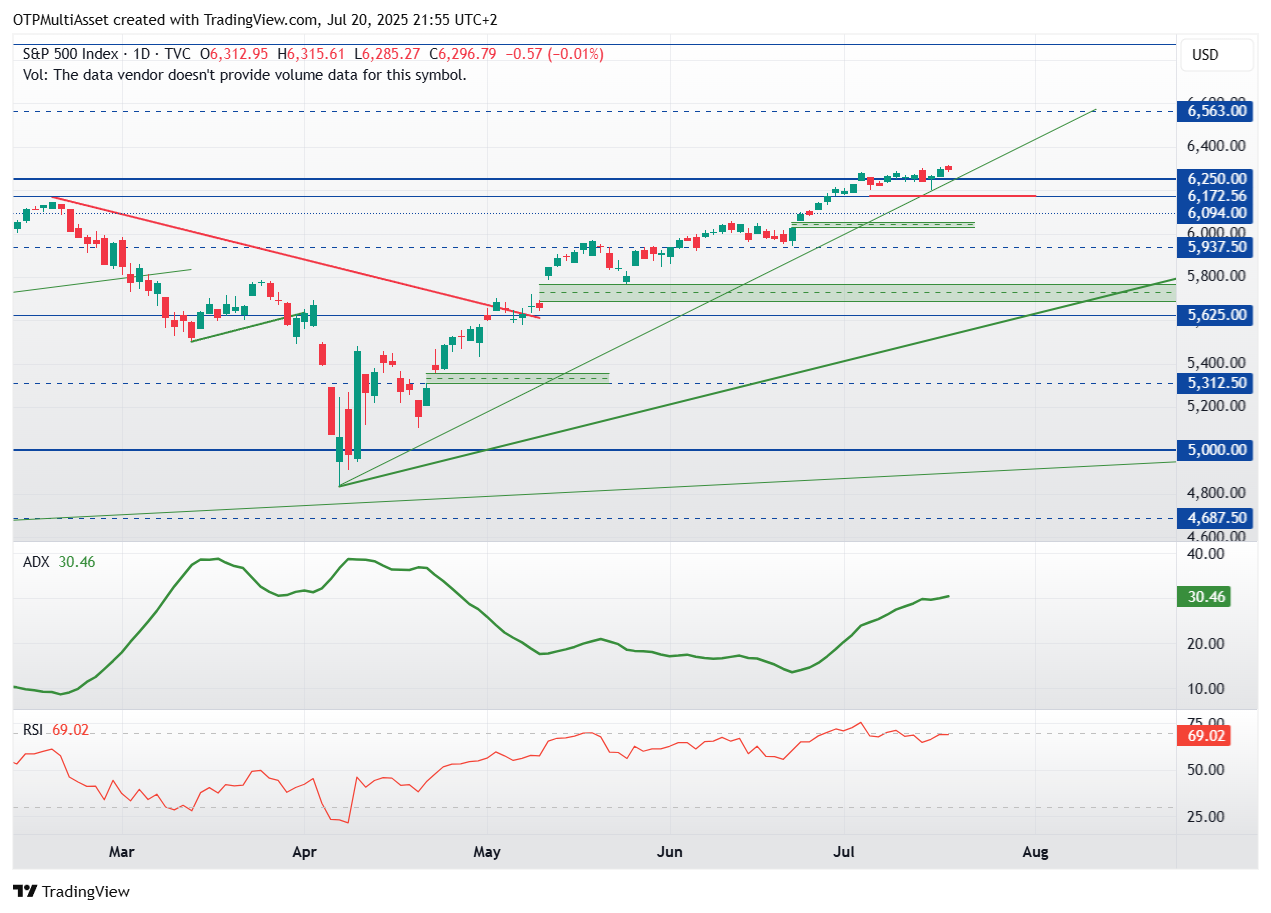
Task: Select the red RSI 69.02 value tag
Action: [x=1203, y=736]
